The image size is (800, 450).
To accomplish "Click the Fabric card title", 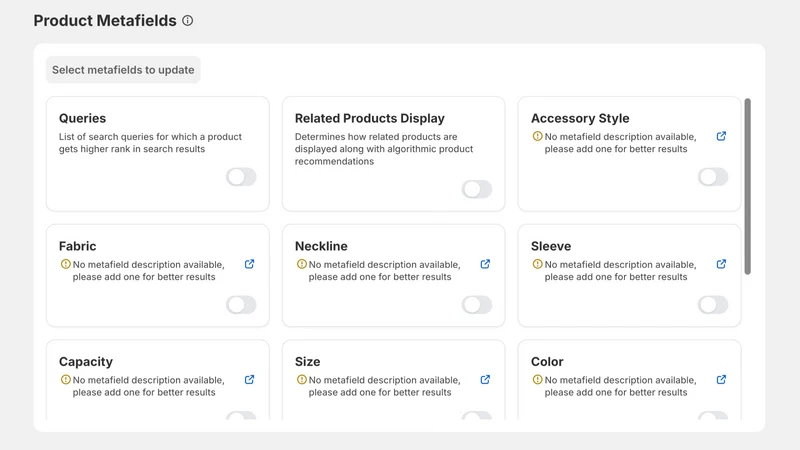I will [78, 246].
